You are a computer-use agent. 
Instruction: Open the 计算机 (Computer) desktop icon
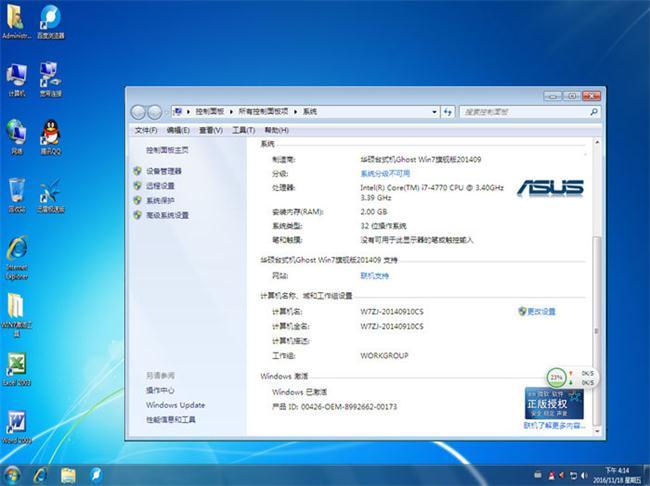(17, 77)
